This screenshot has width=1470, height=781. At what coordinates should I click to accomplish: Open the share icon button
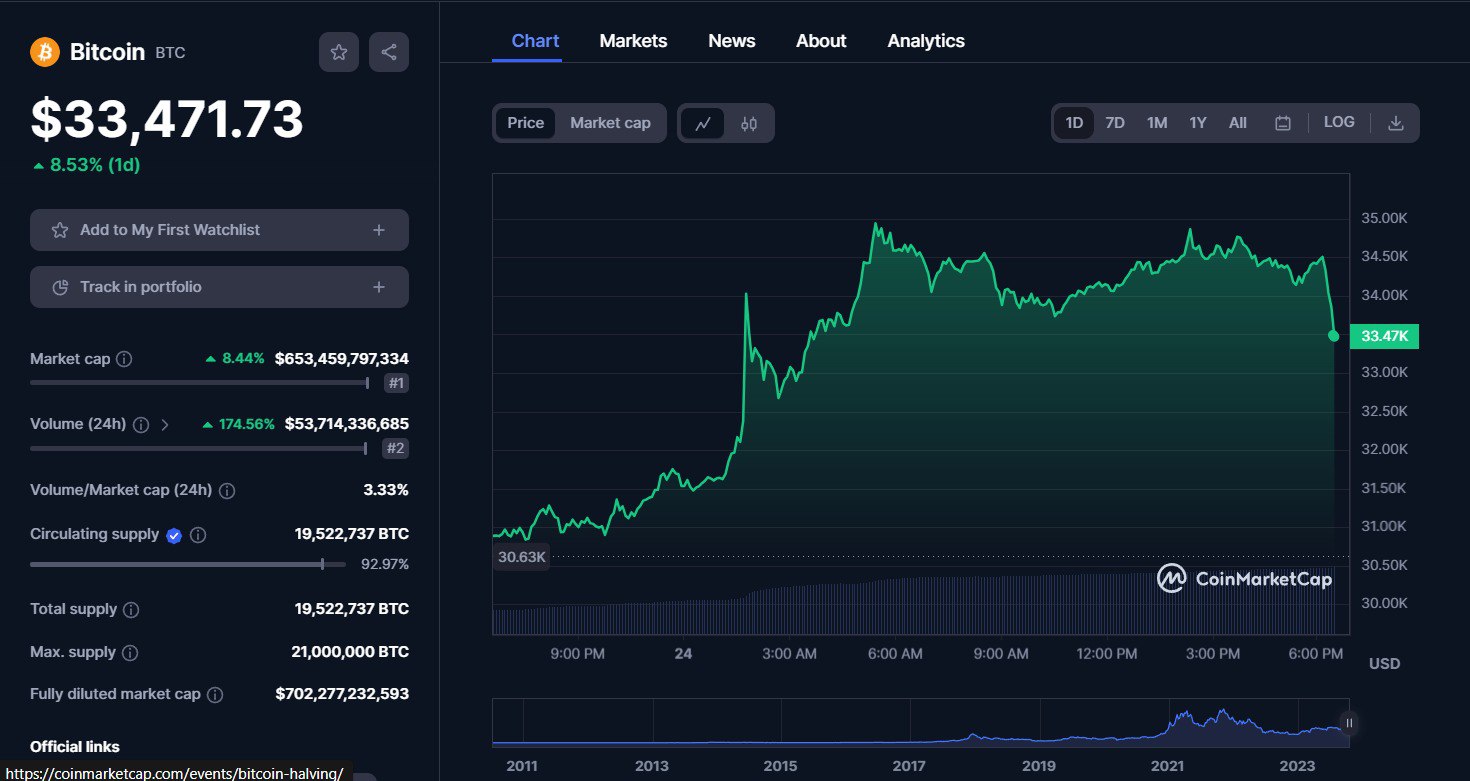click(389, 52)
